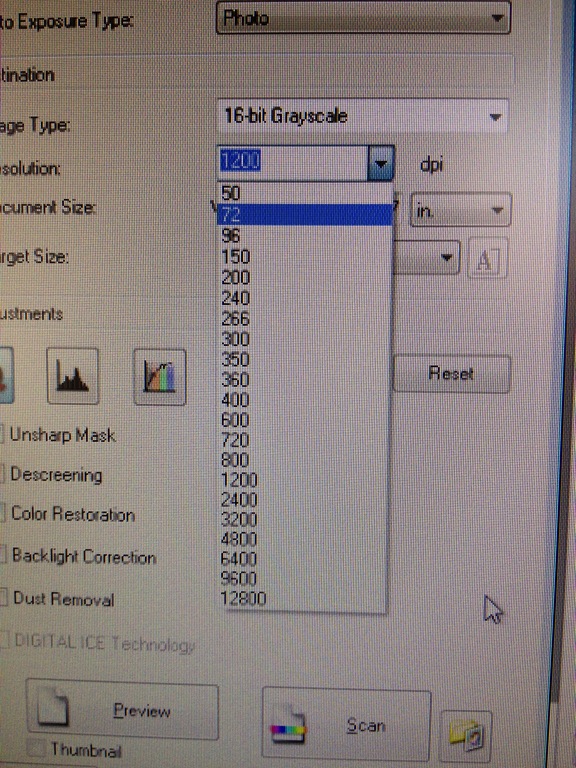Image resolution: width=576 pixels, height=768 pixels.
Task: Click the font size 'A' icon button
Action: click(x=487, y=258)
